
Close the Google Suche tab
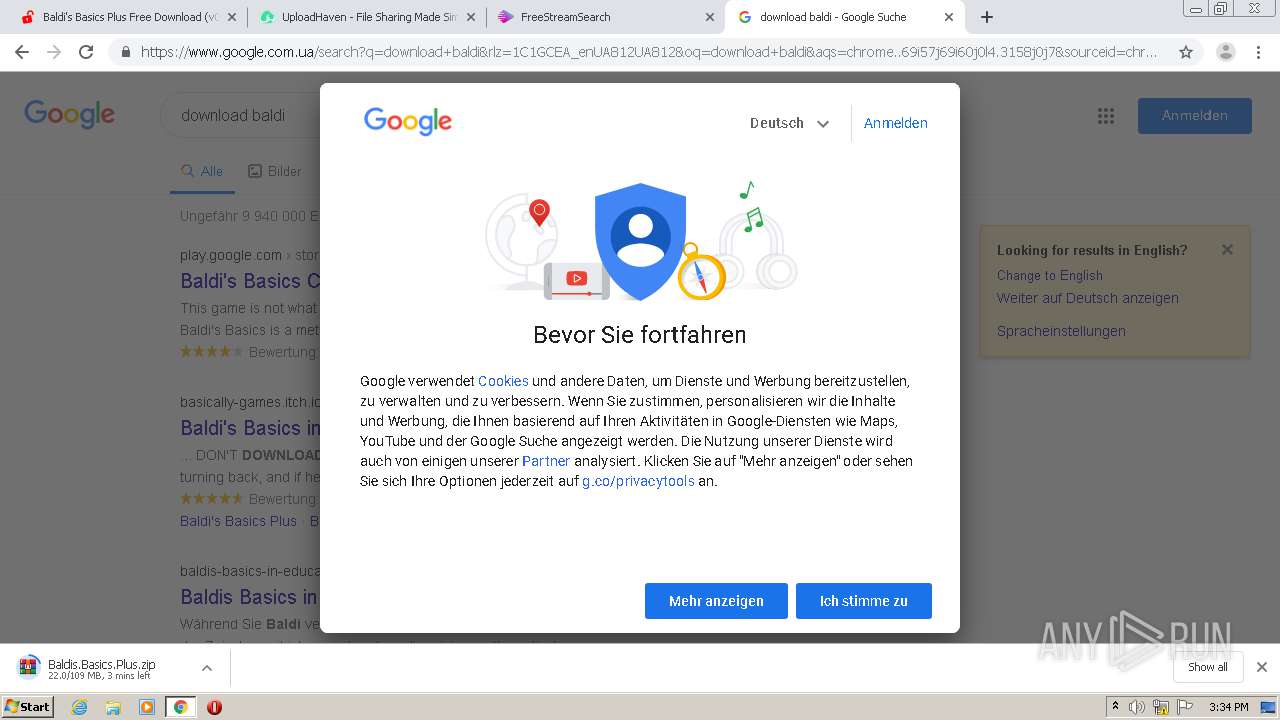pos(949,17)
